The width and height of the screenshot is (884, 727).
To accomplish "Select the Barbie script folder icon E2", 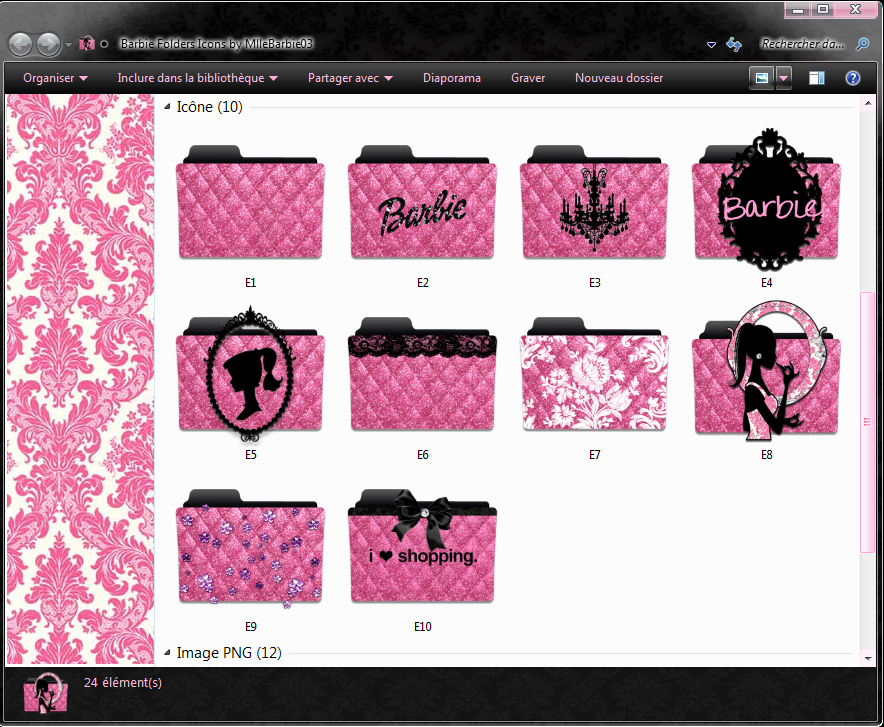I will click(x=422, y=202).
